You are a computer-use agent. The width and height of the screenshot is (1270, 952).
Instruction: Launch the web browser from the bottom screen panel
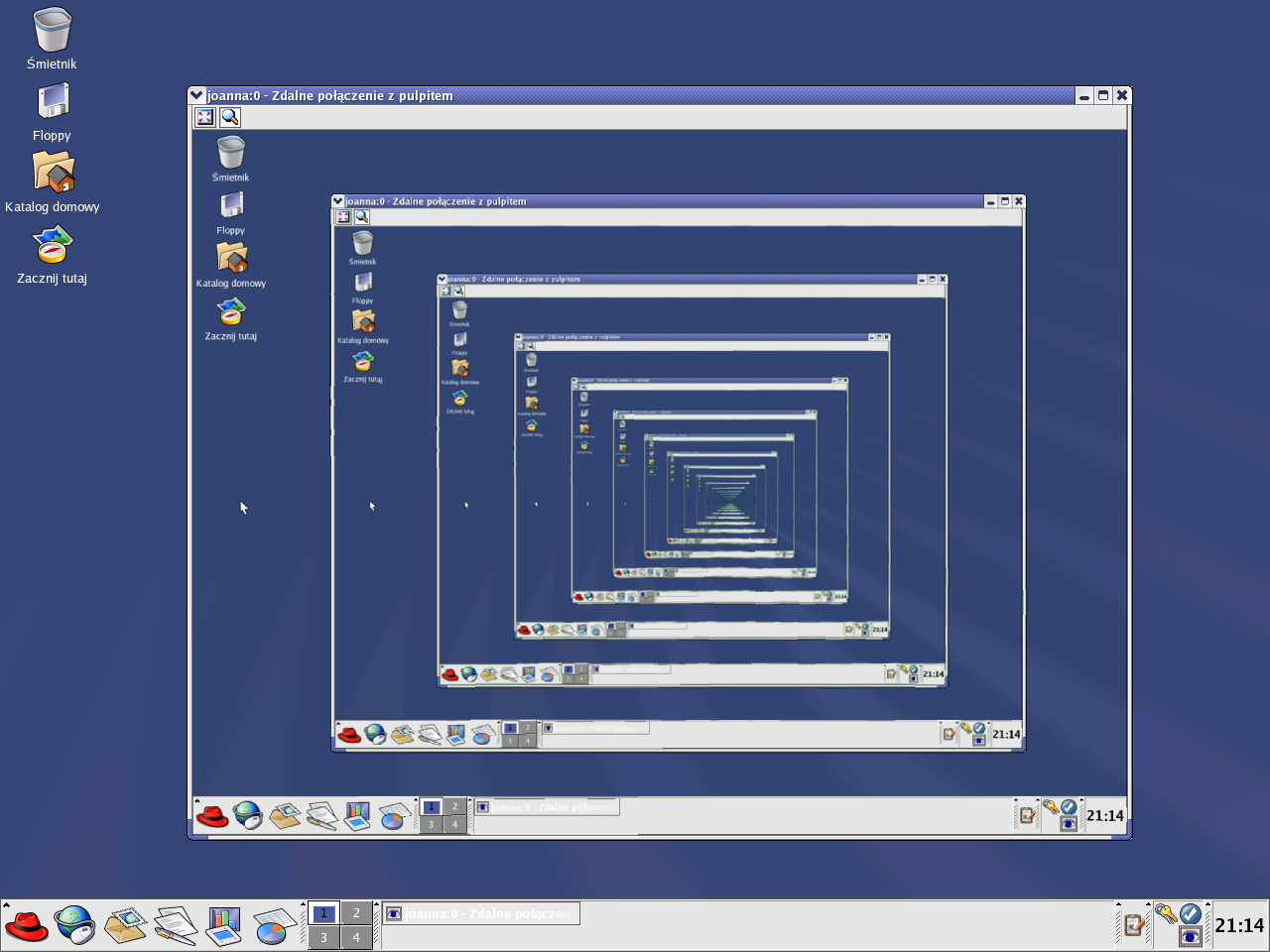coord(75,926)
